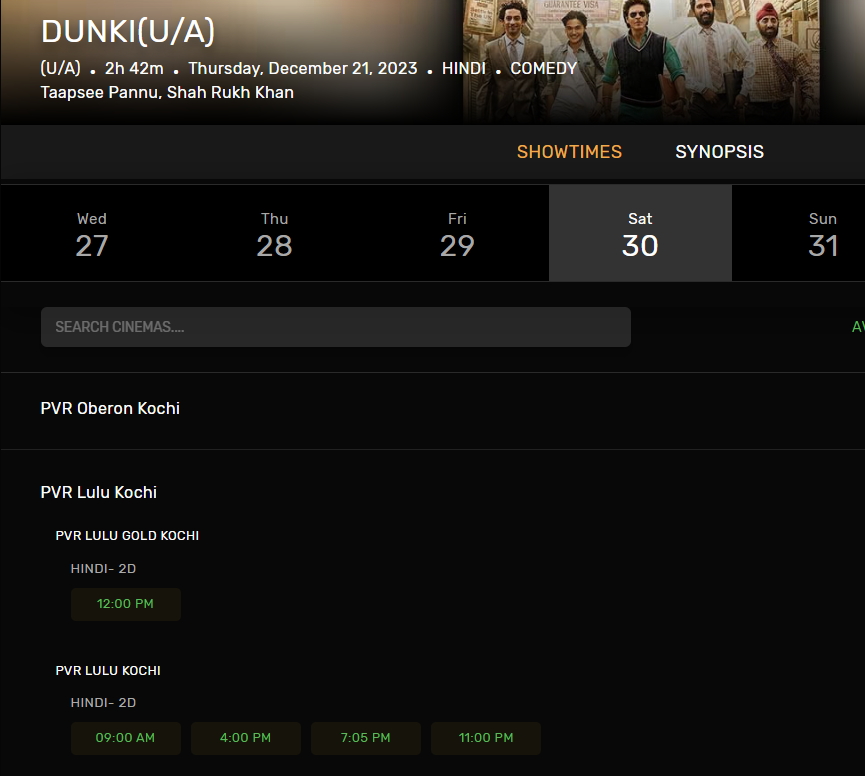
Task: Book the 7:05 PM show
Action: 366,738
